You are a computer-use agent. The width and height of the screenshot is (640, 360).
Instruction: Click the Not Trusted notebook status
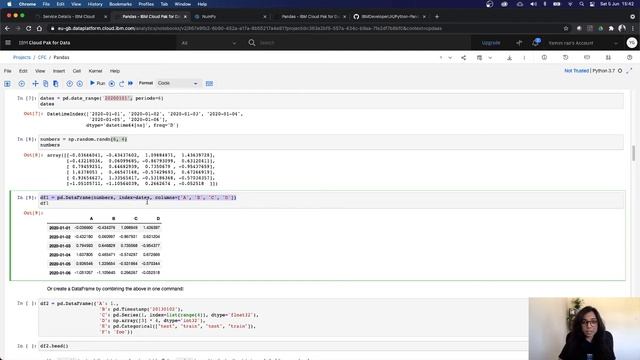[x=576, y=71]
